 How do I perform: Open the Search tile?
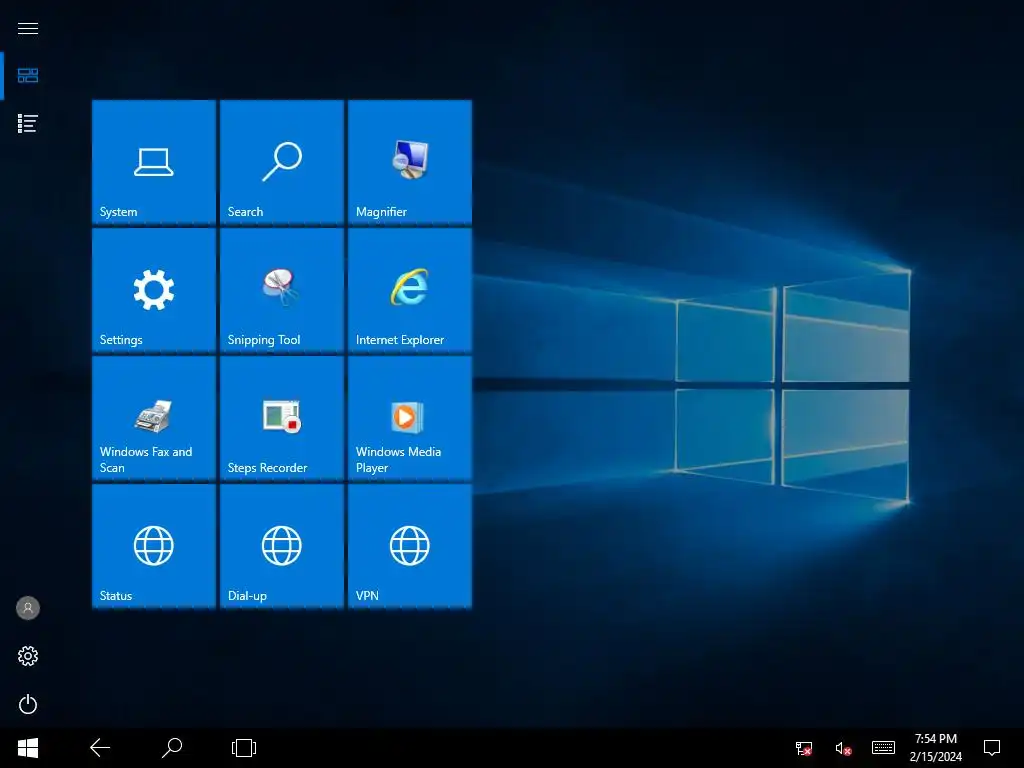281,162
